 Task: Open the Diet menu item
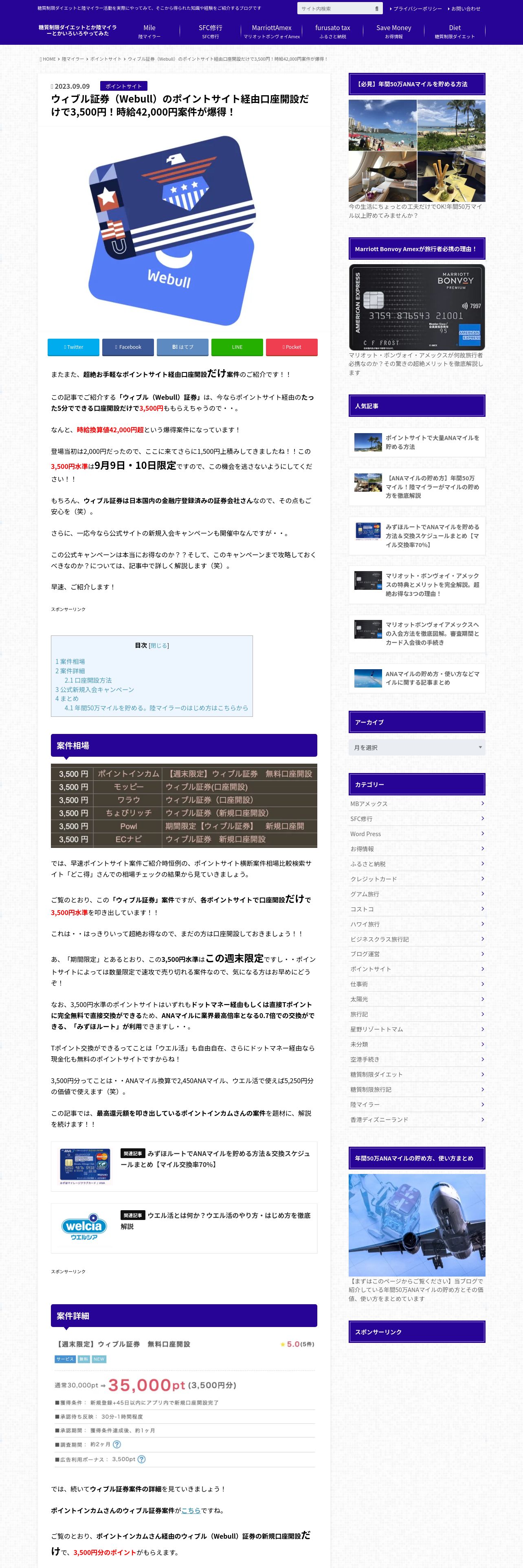(455, 32)
